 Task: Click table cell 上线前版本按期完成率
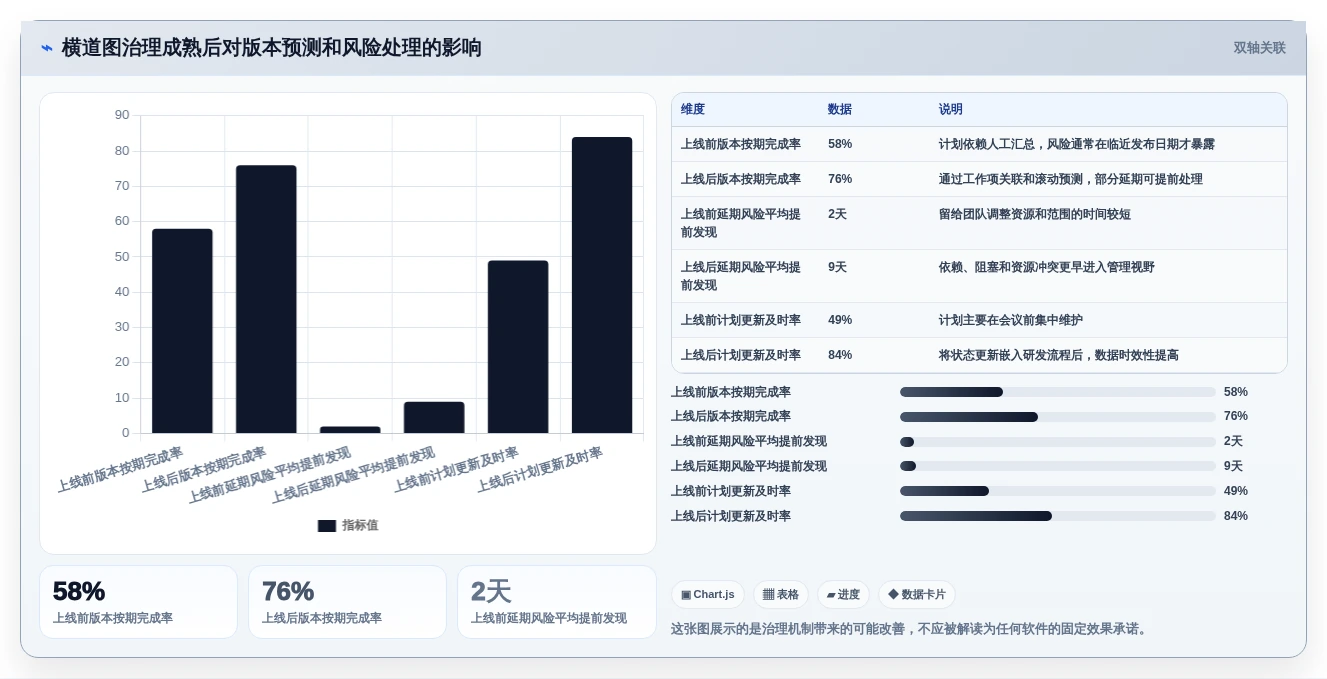coord(741,144)
